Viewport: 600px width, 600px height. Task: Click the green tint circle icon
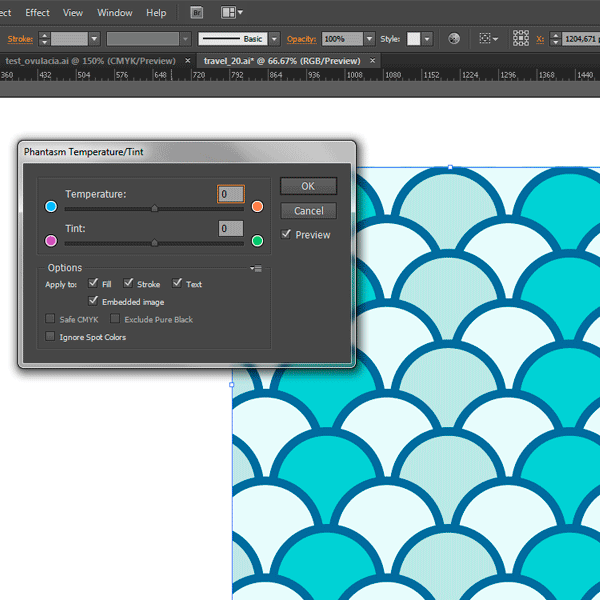tap(257, 241)
